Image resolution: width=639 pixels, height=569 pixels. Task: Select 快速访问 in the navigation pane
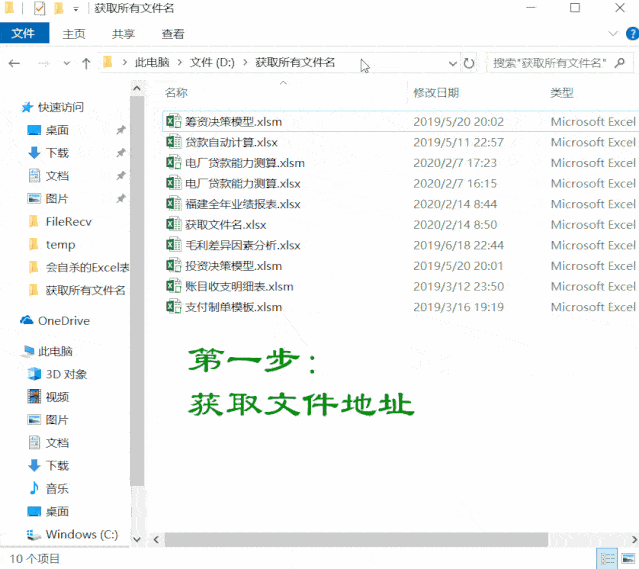tap(61, 107)
